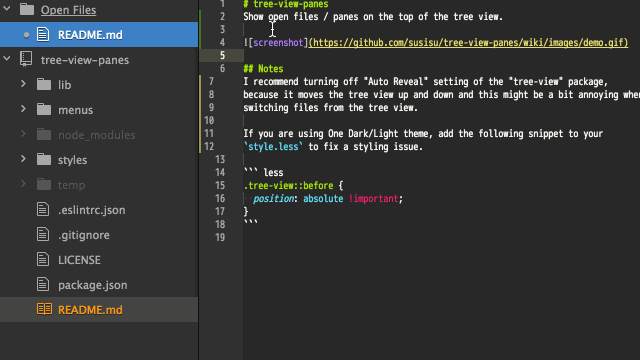Select the lib folder name
Viewport: 640px width, 360px height.
click(x=64, y=85)
